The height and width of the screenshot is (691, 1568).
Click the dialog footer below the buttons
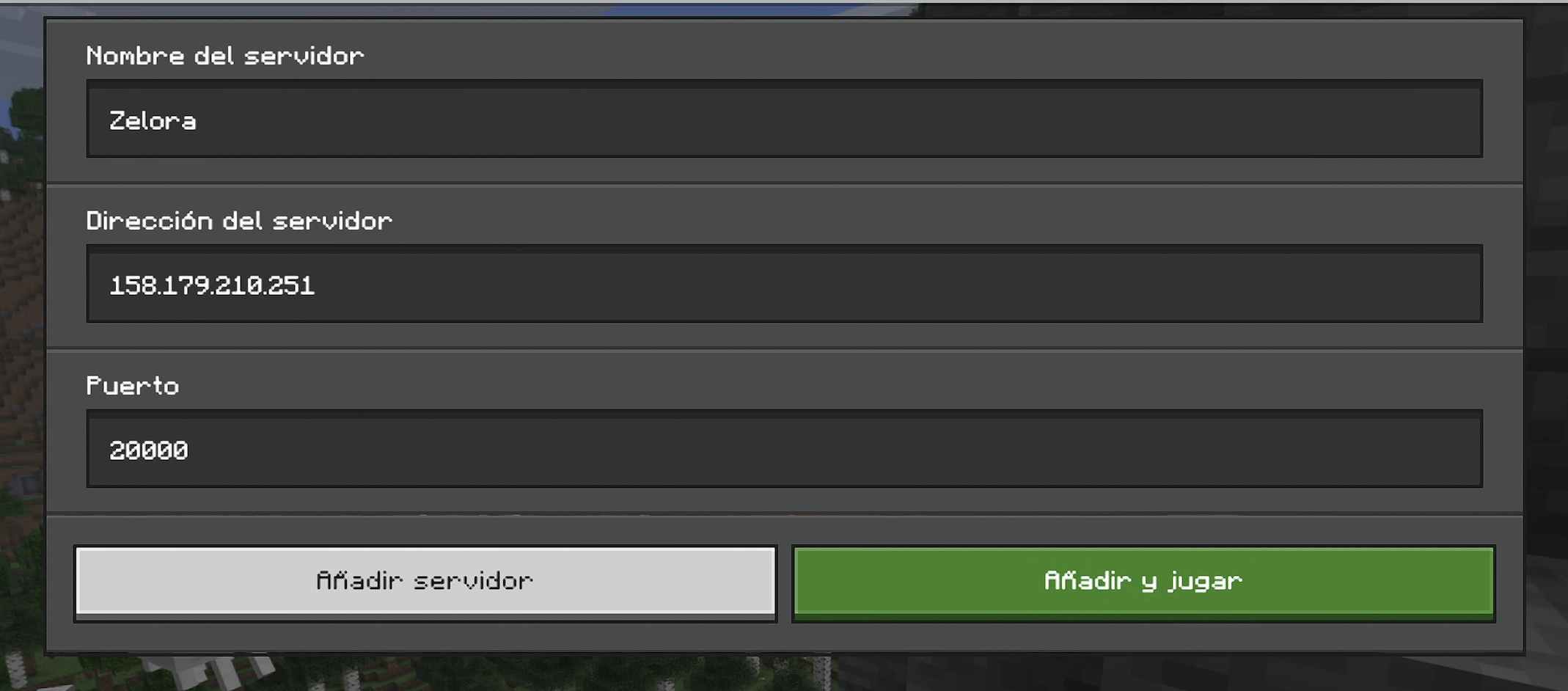click(784, 637)
